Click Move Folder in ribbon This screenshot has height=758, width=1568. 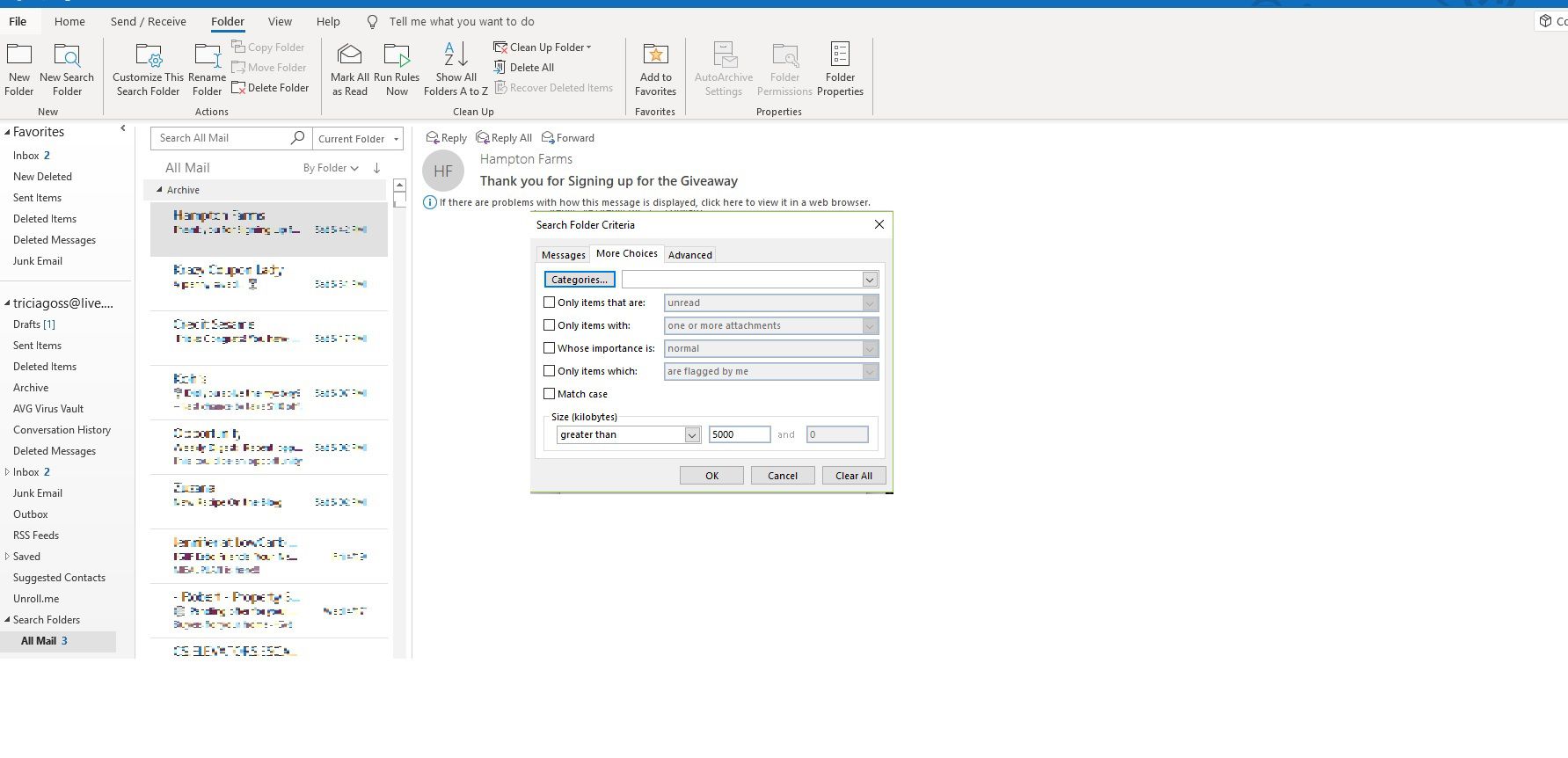click(269, 68)
